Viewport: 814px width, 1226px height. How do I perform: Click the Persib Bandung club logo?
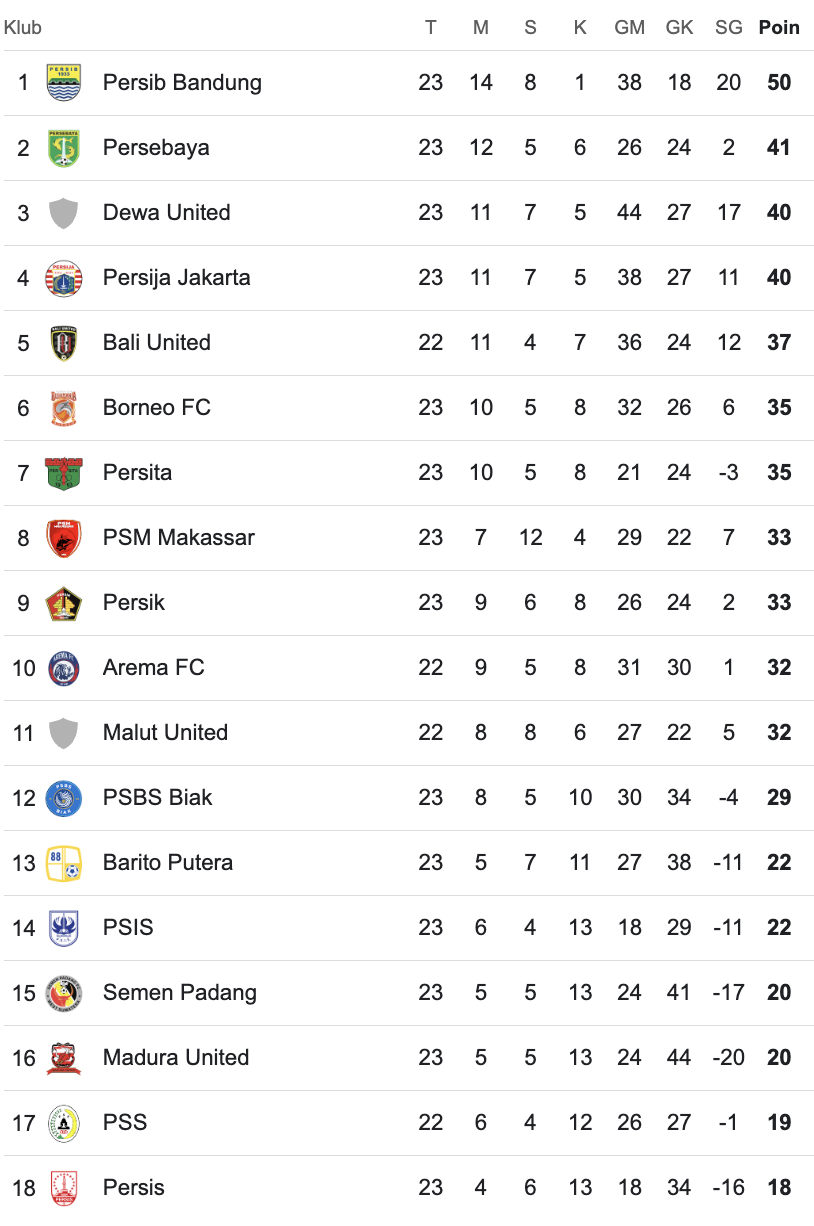coord(64,82)
